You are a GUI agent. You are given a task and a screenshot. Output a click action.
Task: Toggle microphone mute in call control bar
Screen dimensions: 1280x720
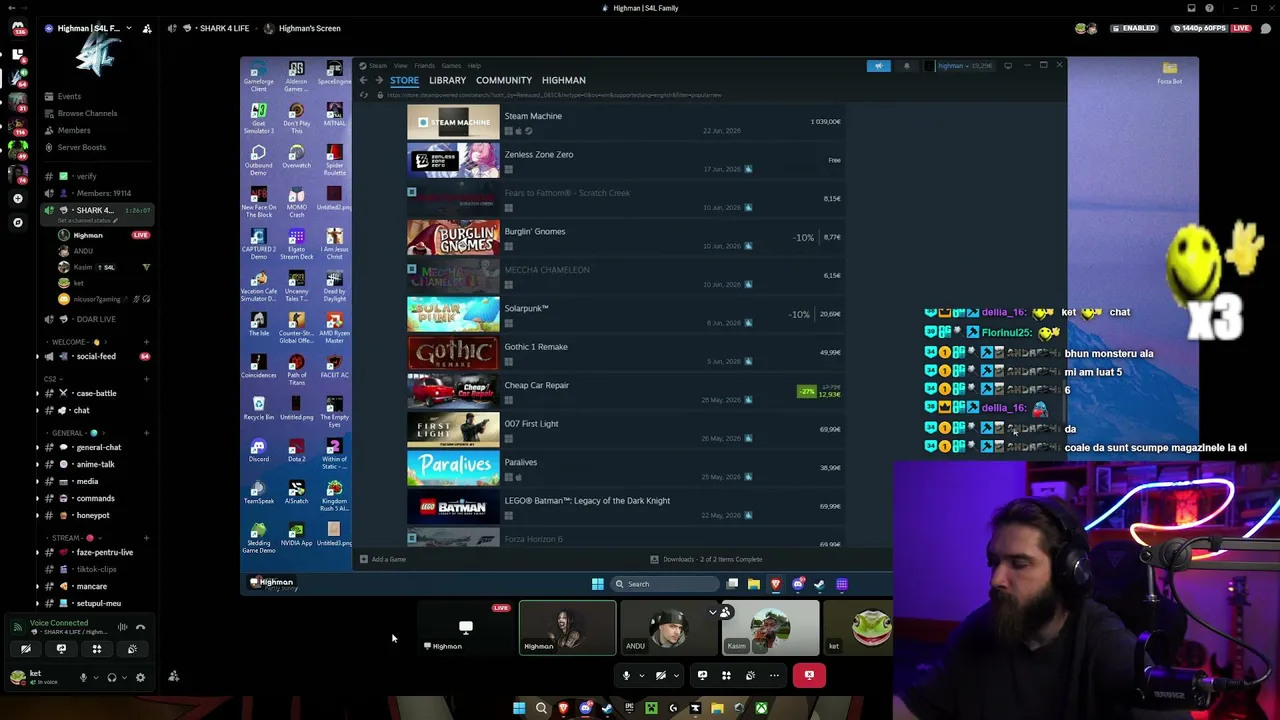pos(626,675)
